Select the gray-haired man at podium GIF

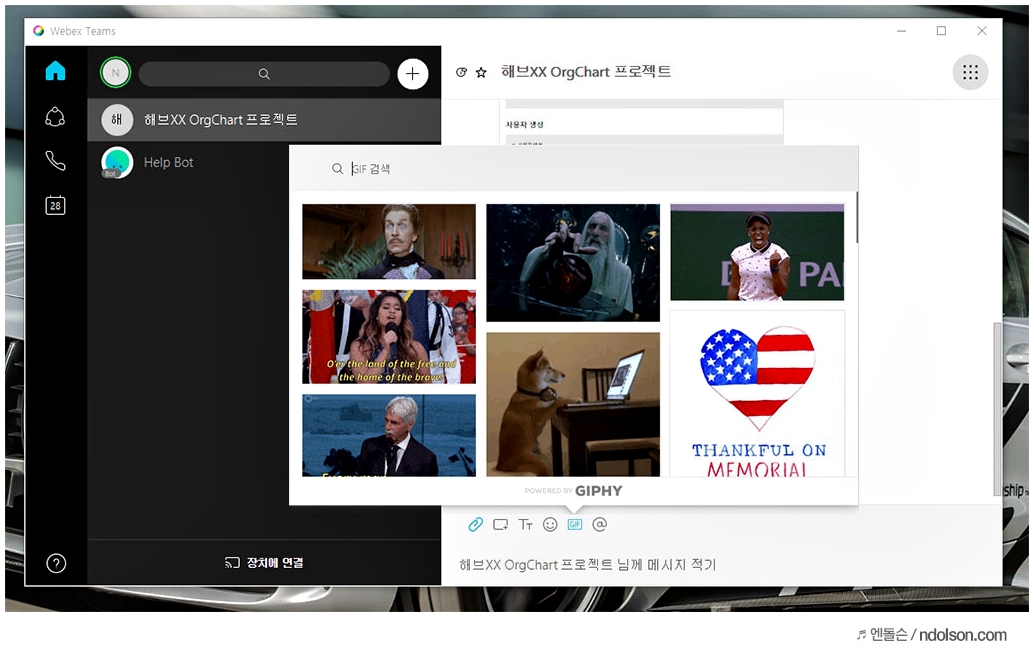[389, 435]
